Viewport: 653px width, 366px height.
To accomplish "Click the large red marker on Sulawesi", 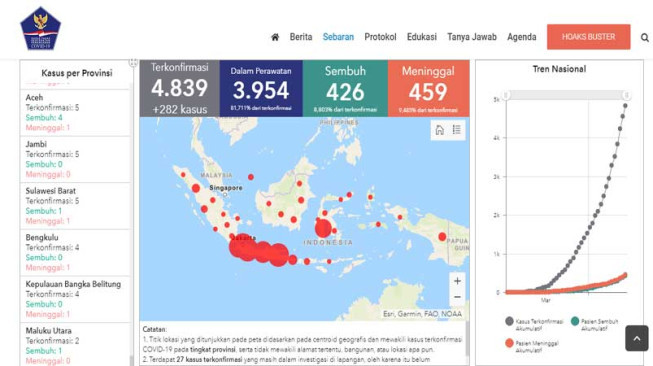I will (323, 228).
